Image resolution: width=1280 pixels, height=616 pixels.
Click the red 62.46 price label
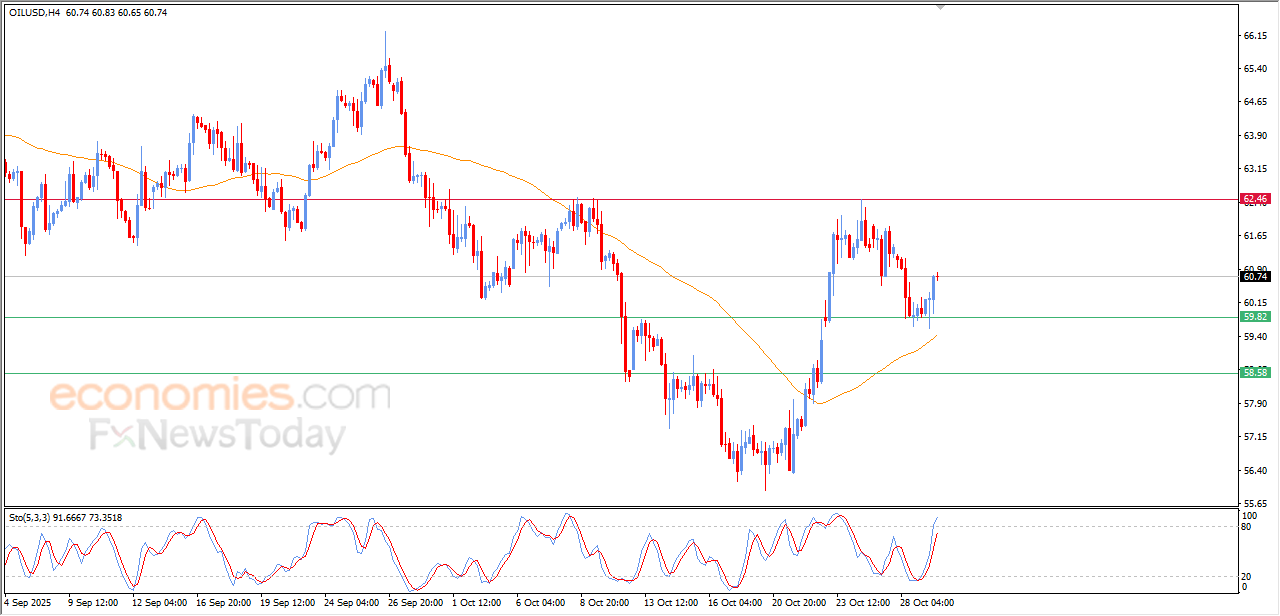tap(1254, 199)
